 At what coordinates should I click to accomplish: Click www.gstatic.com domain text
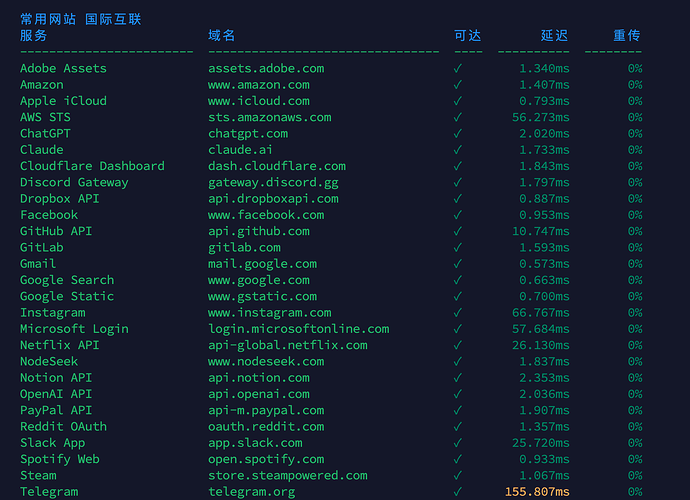[263, 297]
